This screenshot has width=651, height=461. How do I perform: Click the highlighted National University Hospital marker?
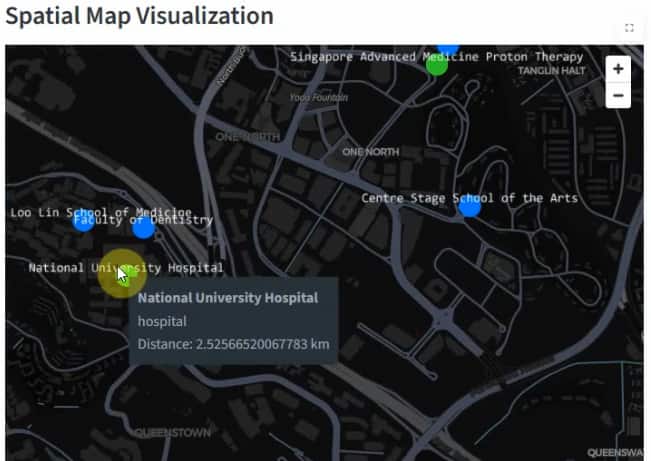[x=122, y=273]
